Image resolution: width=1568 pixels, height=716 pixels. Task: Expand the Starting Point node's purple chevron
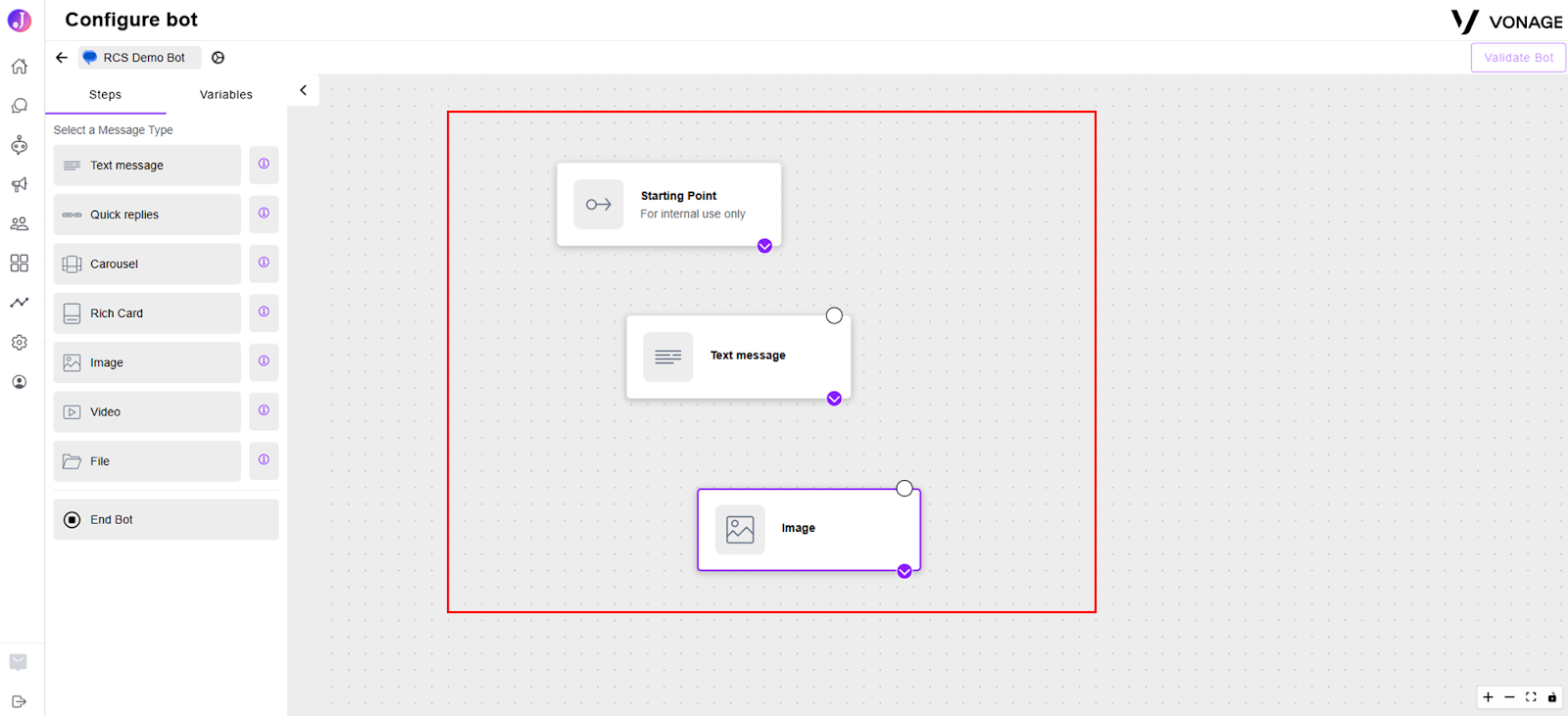point(764,246)
